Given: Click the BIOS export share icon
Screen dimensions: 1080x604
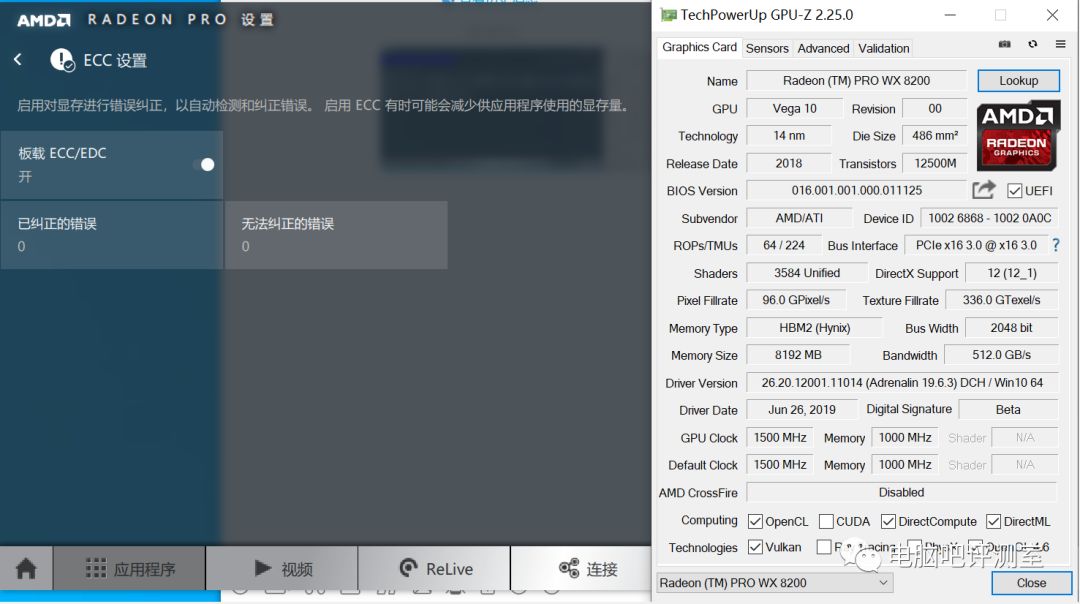Looking at the screenshot, I should click(x=984, y=189).
